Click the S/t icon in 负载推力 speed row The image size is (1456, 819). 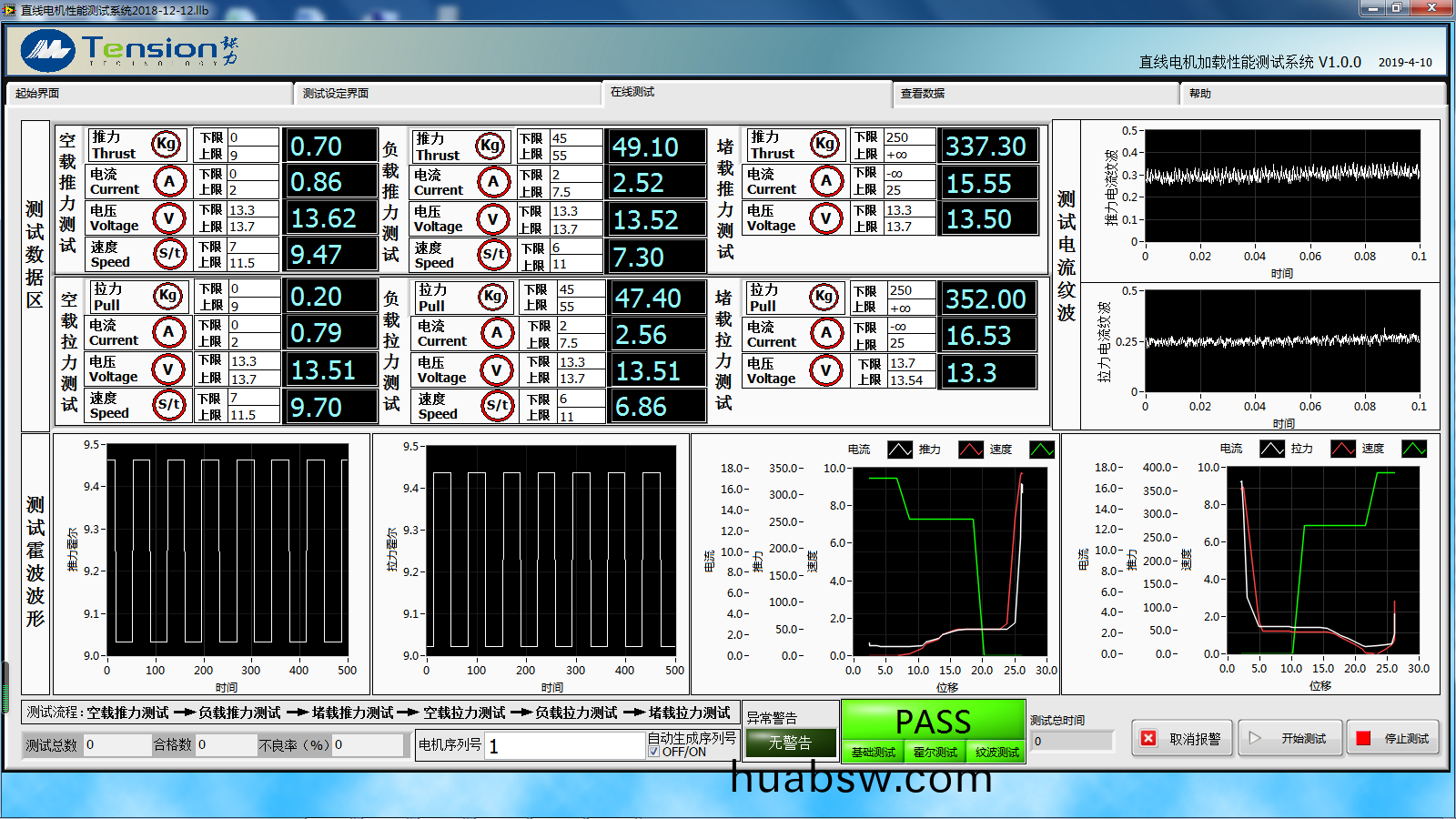(493, 254)
